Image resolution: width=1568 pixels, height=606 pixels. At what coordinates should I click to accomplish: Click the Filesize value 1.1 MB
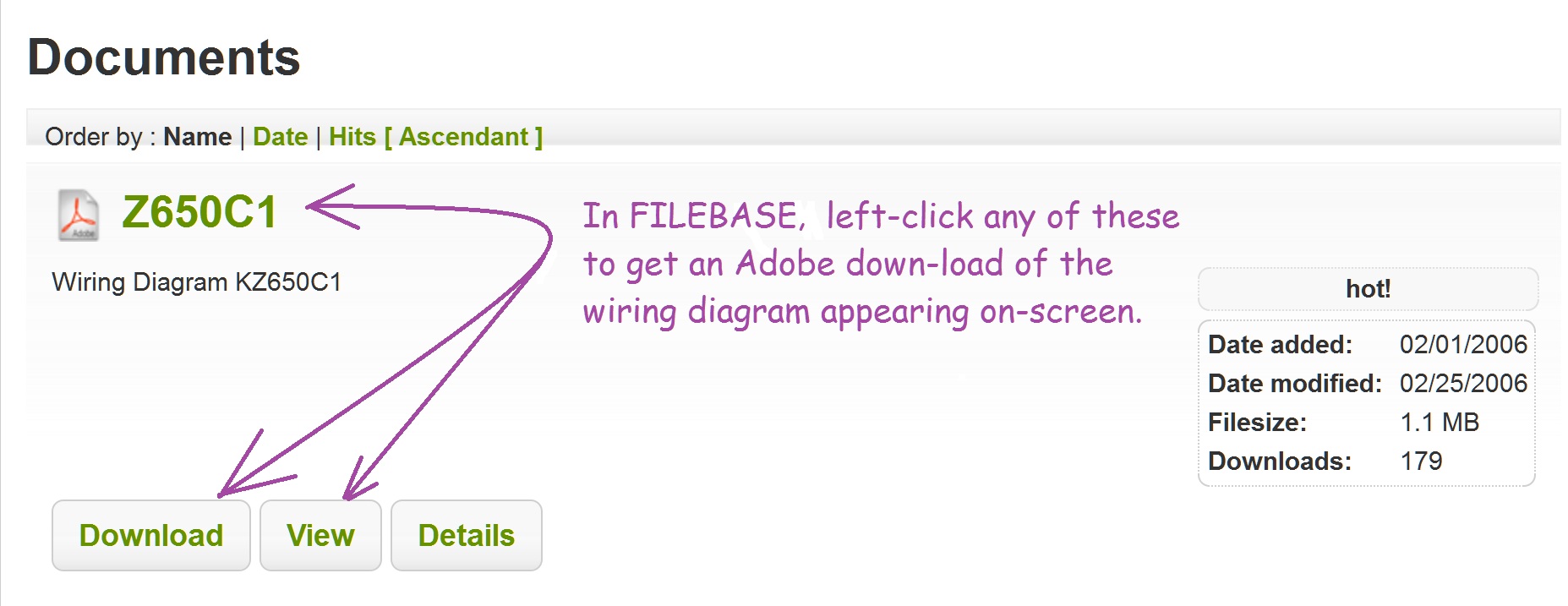click(1440, 422)
